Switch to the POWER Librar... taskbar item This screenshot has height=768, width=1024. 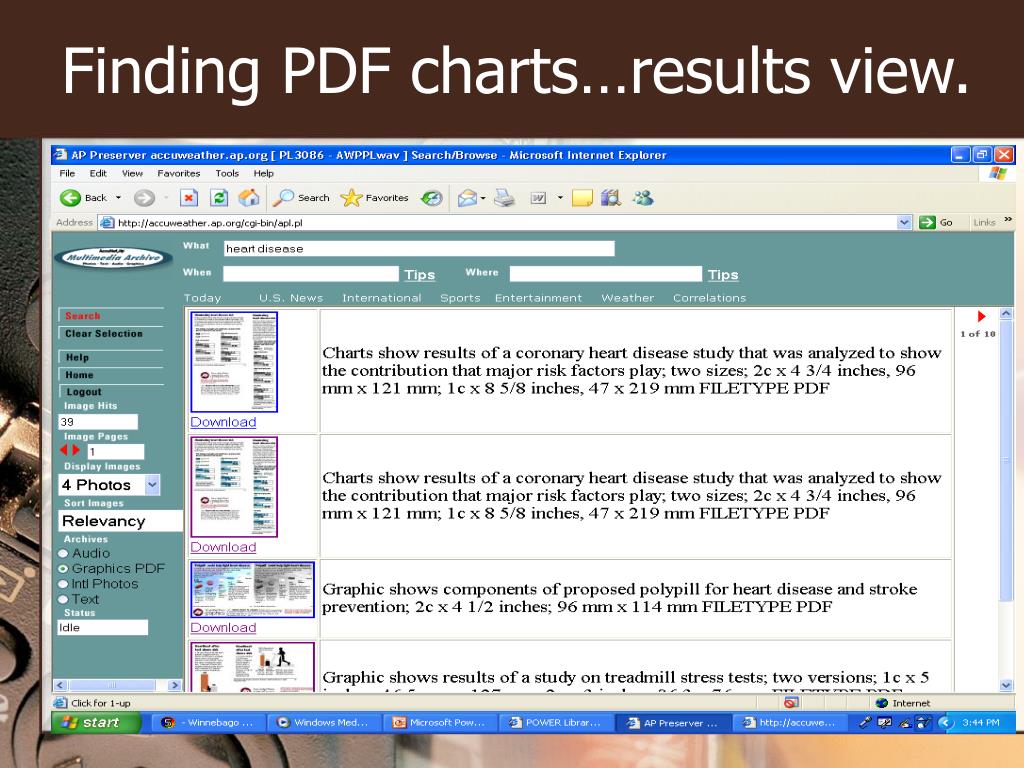[x=555, y=722]
